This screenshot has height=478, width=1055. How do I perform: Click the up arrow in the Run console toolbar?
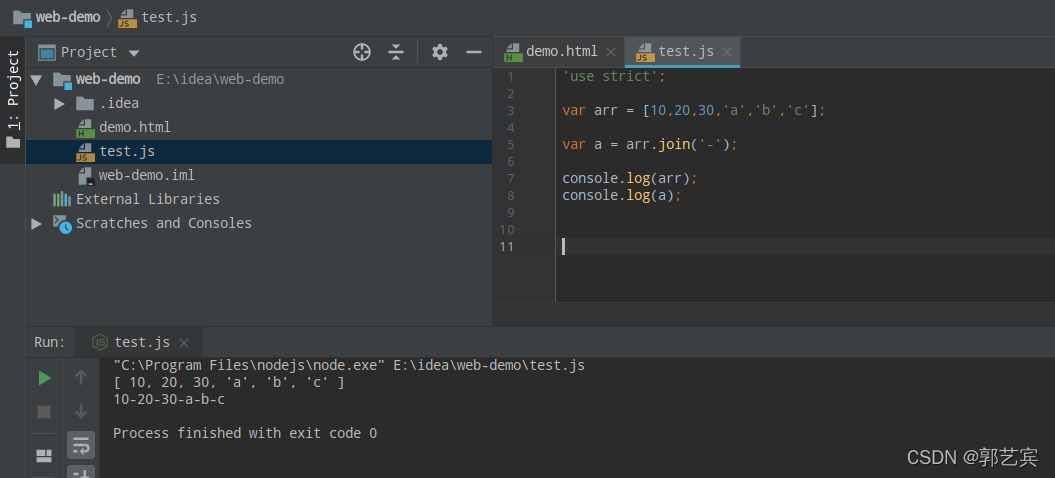click(x=81, y=378)
